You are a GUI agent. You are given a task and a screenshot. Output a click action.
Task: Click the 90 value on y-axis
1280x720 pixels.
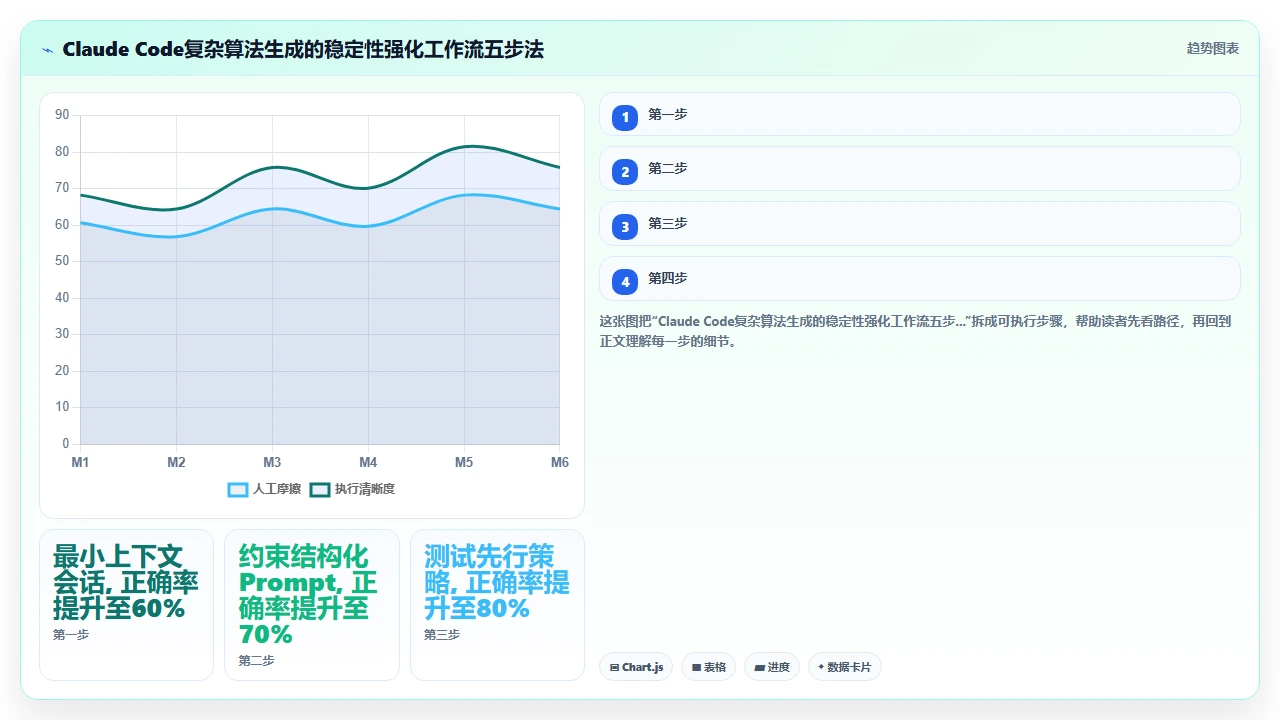pos(62,115)
